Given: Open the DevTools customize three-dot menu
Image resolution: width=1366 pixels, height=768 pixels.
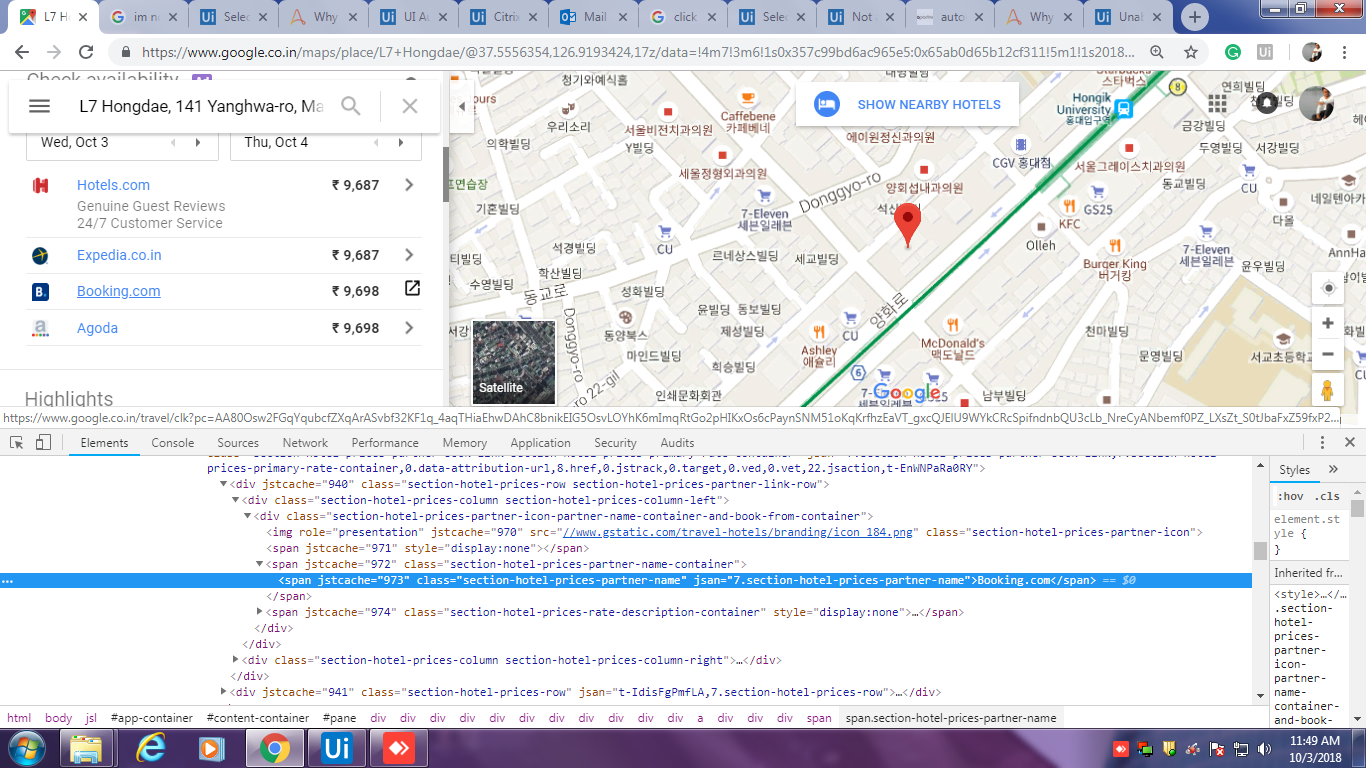Looking at the screenshot, I should point(1322,442).
